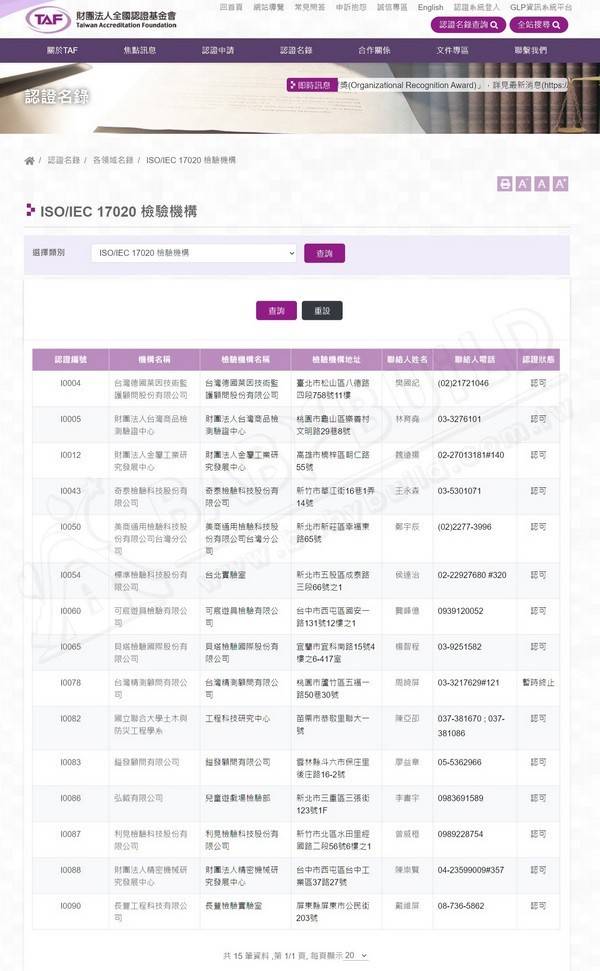Screen dimensions: 600x971
Task: Click the increase font size icon
Action: [x=560, y=184]
